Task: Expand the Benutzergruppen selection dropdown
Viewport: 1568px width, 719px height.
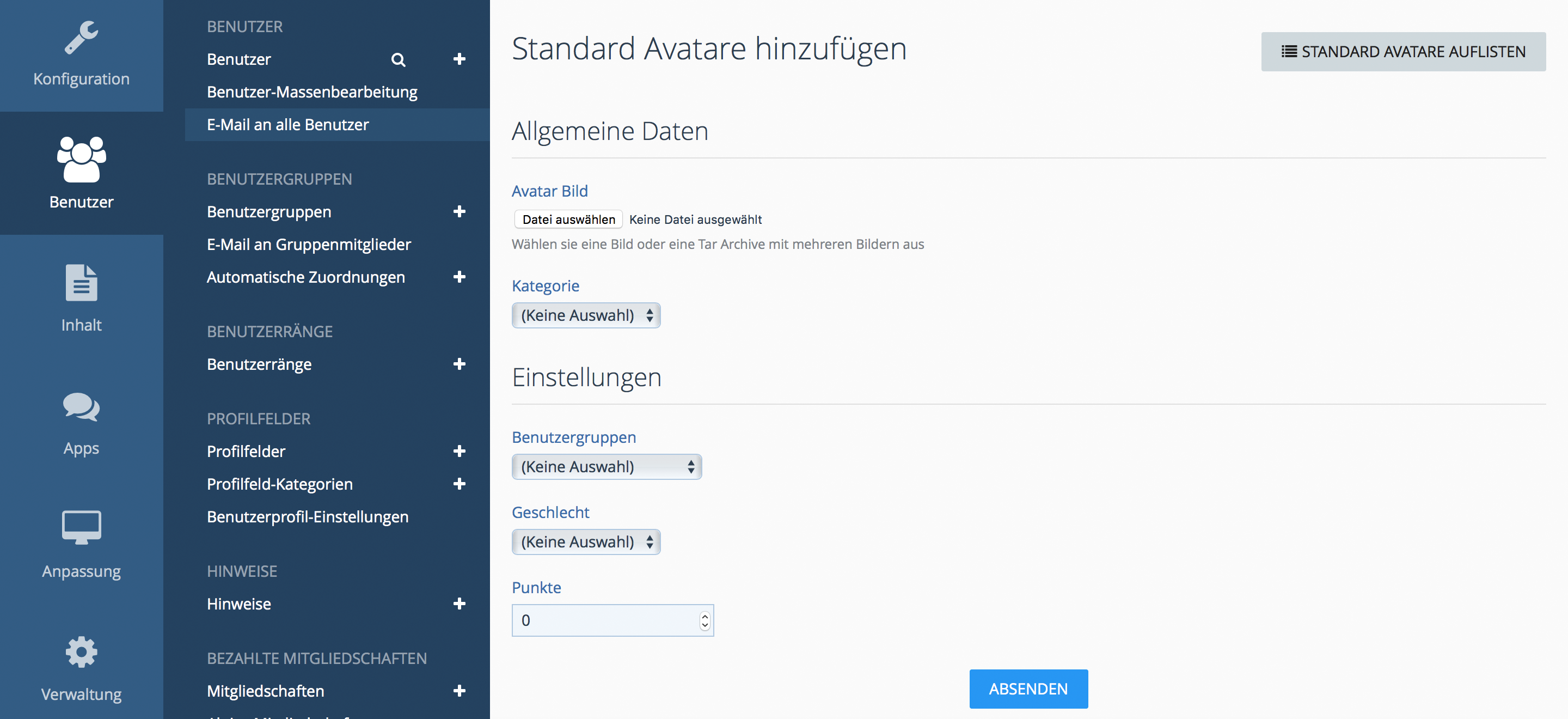Action: 607,467
